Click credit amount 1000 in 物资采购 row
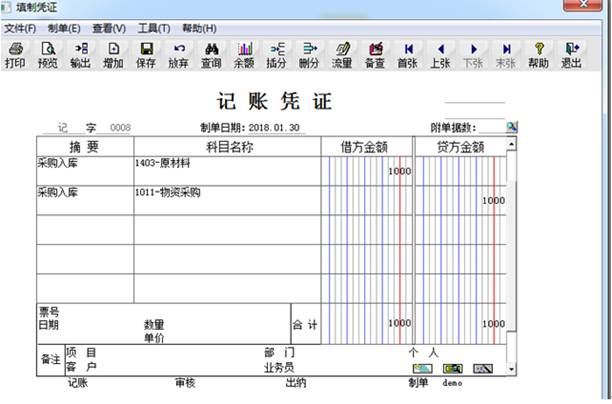The image size is (612, 404). coord(493,201)
